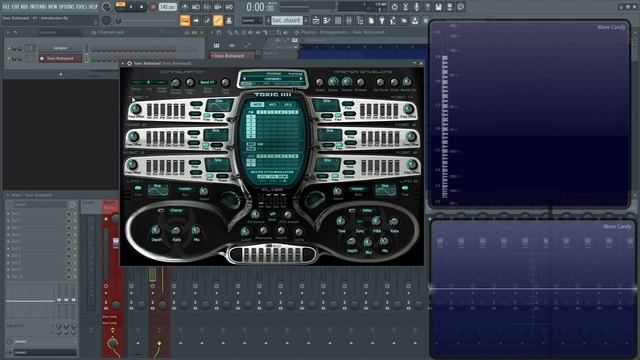Viewport: 640px width, 360px height.
Task: Click the LFO 1 'instant' sync button
Action: (185, 189)
